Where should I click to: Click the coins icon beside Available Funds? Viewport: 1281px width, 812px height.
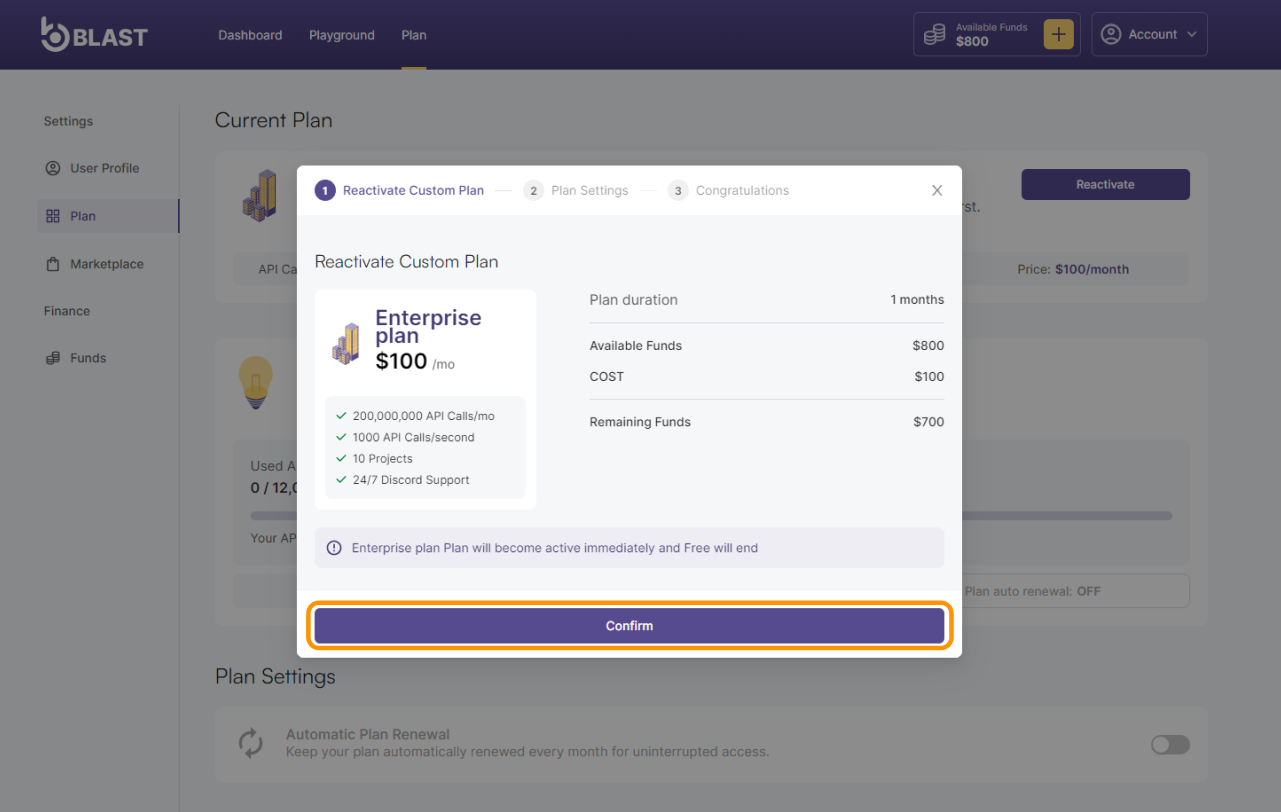pyautogui.click(x=934, y=35)
